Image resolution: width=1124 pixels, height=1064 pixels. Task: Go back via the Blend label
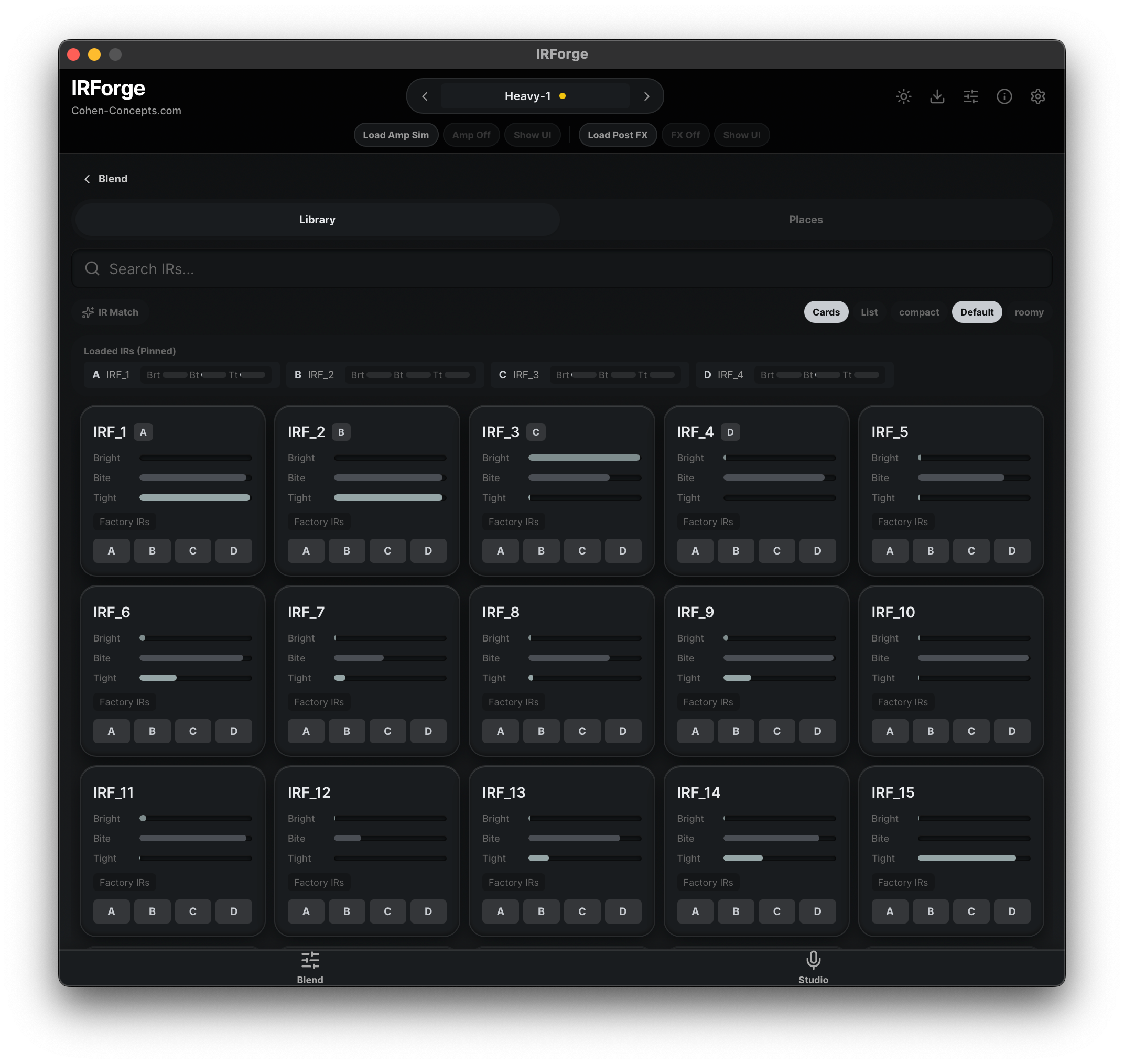point(113,179)
